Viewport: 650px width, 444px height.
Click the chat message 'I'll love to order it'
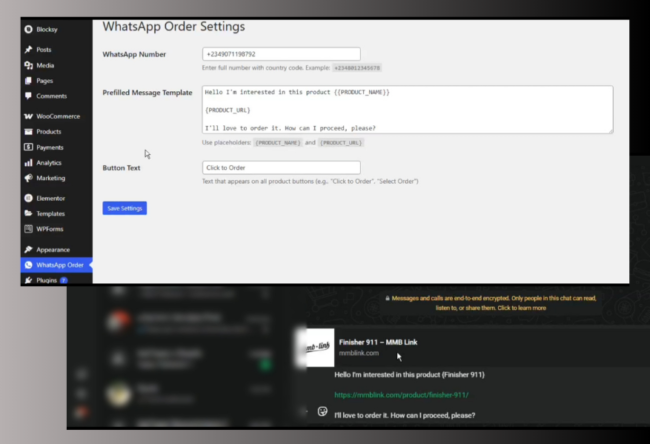(x=405, y=415)
